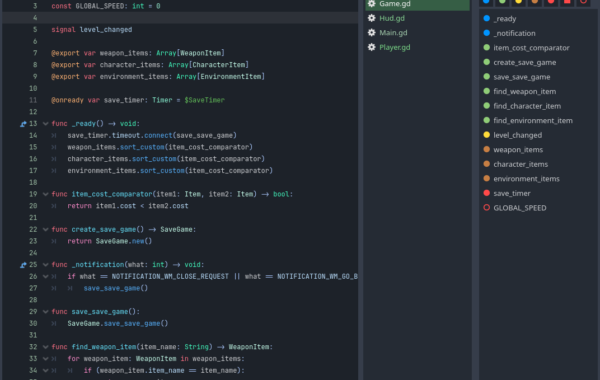Click Array[EnvironmentItem] type on line 9
600x380 pixels.
click(220, 77)
